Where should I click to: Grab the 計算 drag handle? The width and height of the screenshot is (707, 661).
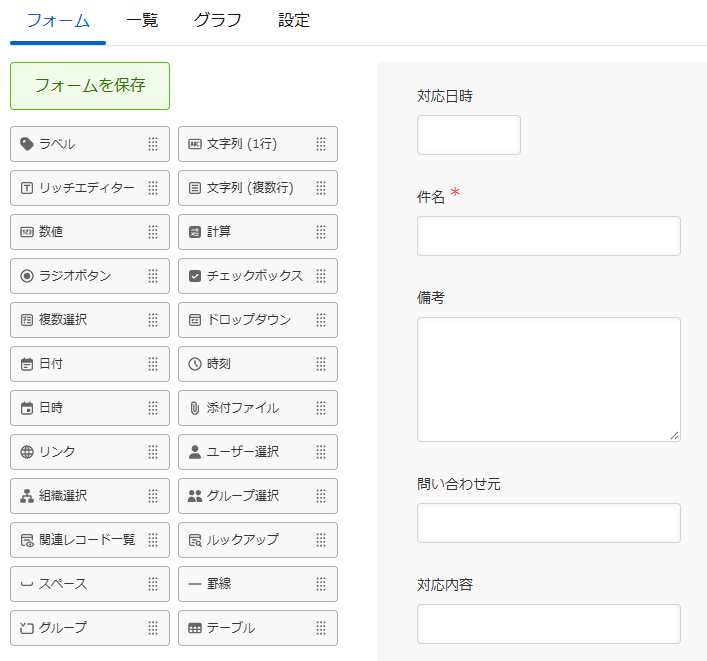click(x=321, y=232)
